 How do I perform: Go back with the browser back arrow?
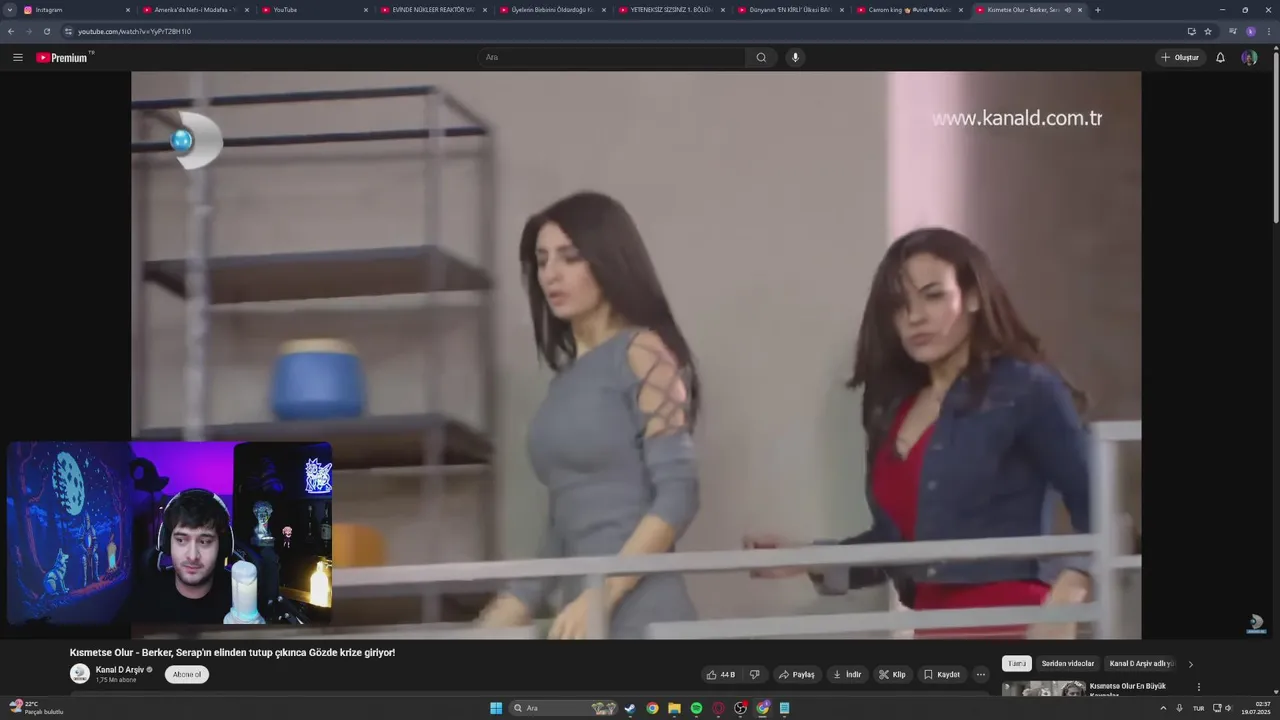click(x=11, y=31)
